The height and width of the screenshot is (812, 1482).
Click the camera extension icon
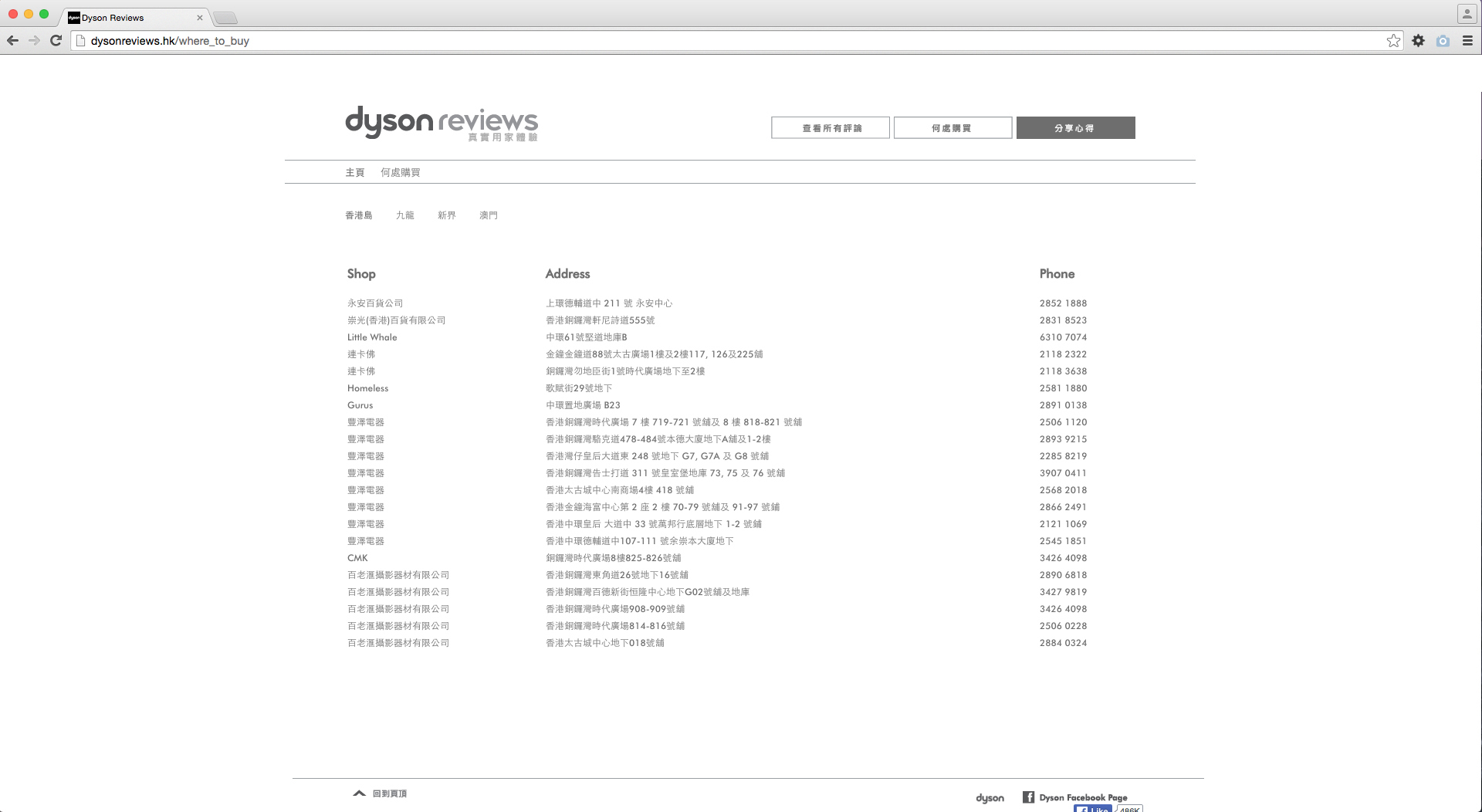point(1443,41)
